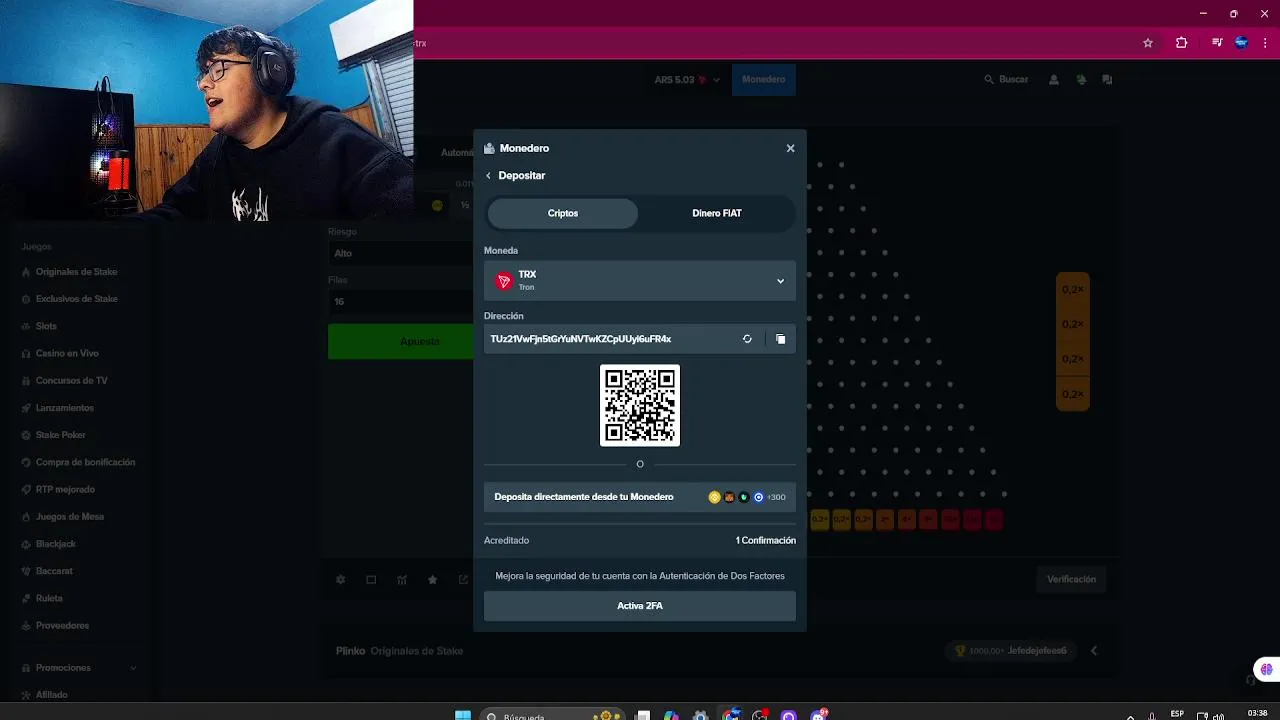This screenshot has height=720, width=1280.
Task: Open the Chrome three-dot menu
Action: (x=1265, y=43)
